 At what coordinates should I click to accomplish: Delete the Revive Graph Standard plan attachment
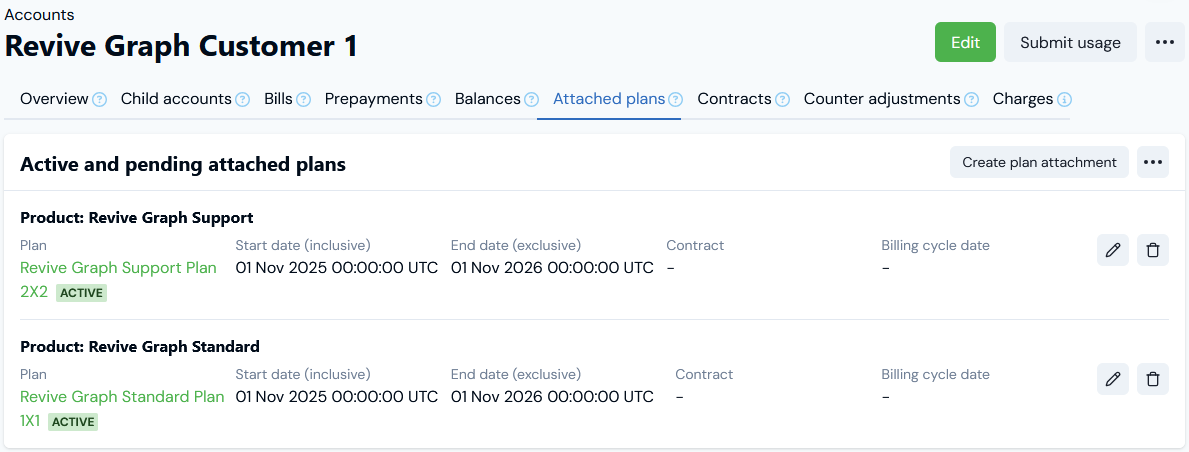[1153, 379]
